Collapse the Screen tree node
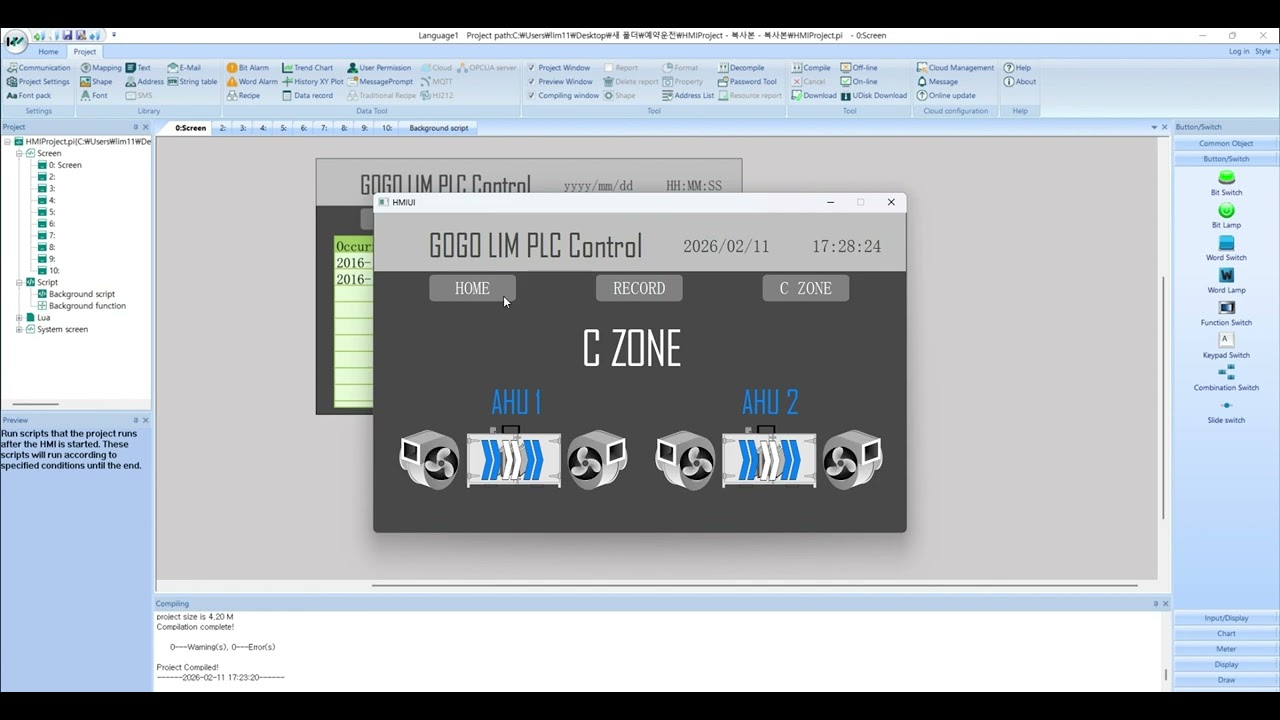This screenshot has height=720, width=1280. (x=19, y=154)
